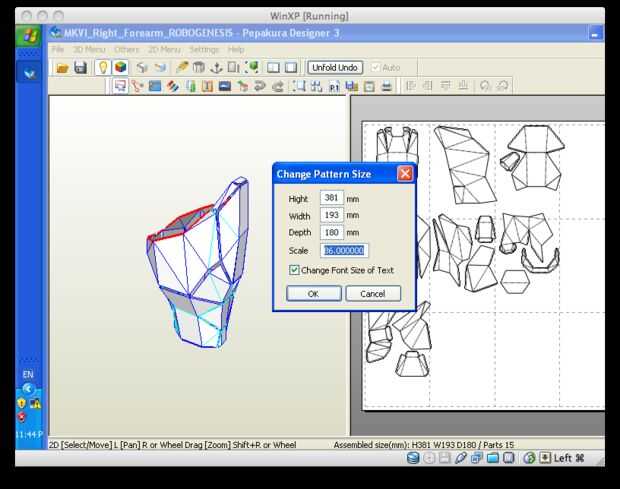The image size is (620, 489).
Task: Click the anchor icon in toolbar
Action: click(216, 68)
